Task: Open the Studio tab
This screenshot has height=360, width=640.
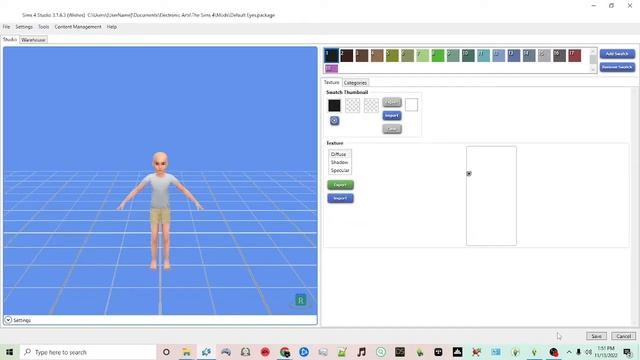Action: tap(10, 40)
